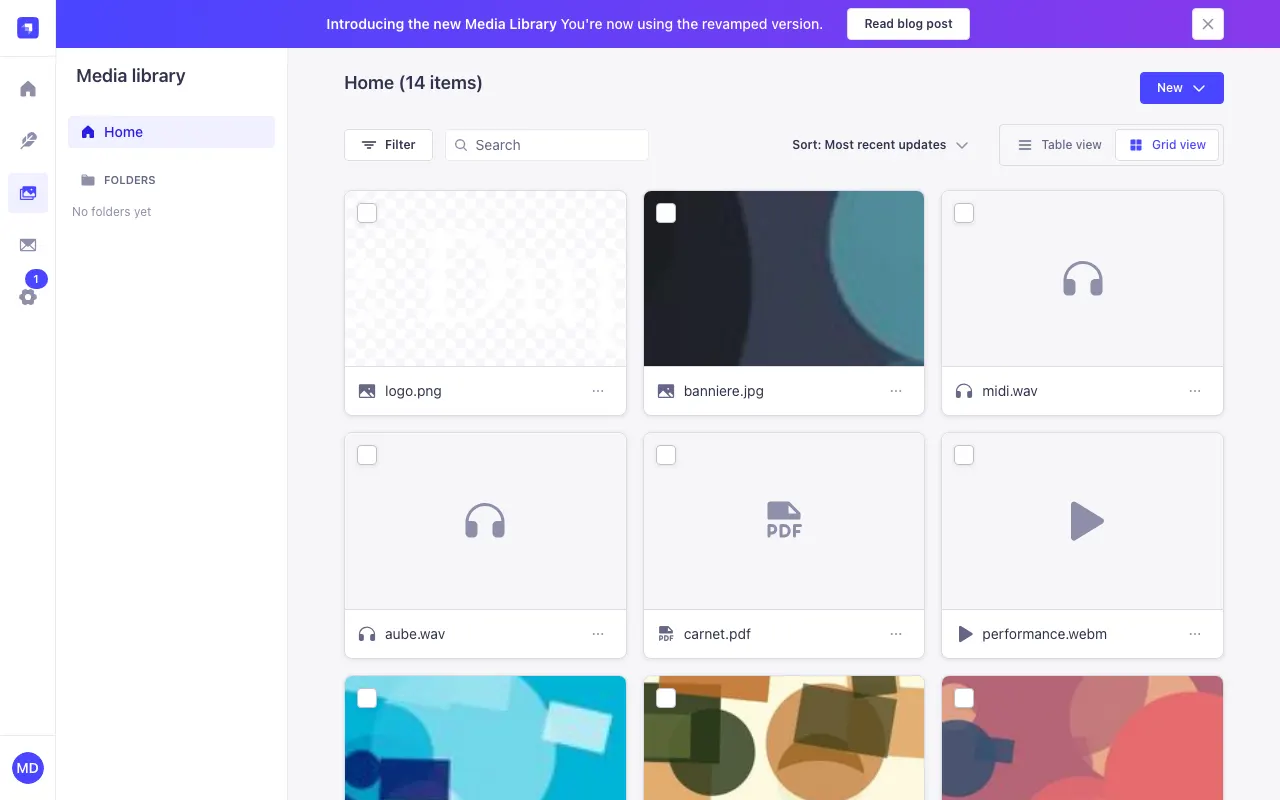Open the Media Library sidebar icon
The height and width of the screenshot is (800, 1280).
point(28,193)
